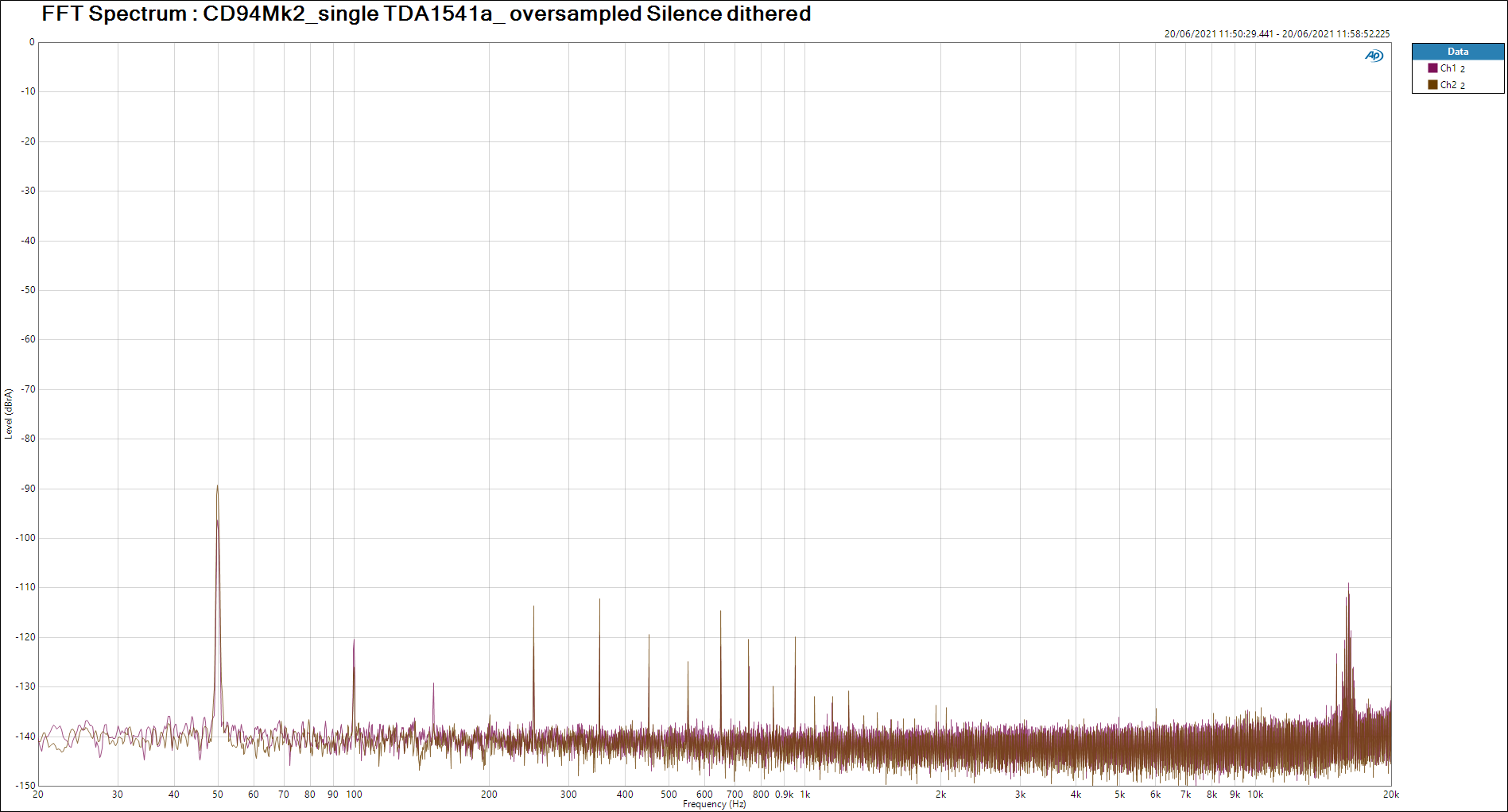
Task: Click the top of the 100 Hz spike
Action: [354, 640]
